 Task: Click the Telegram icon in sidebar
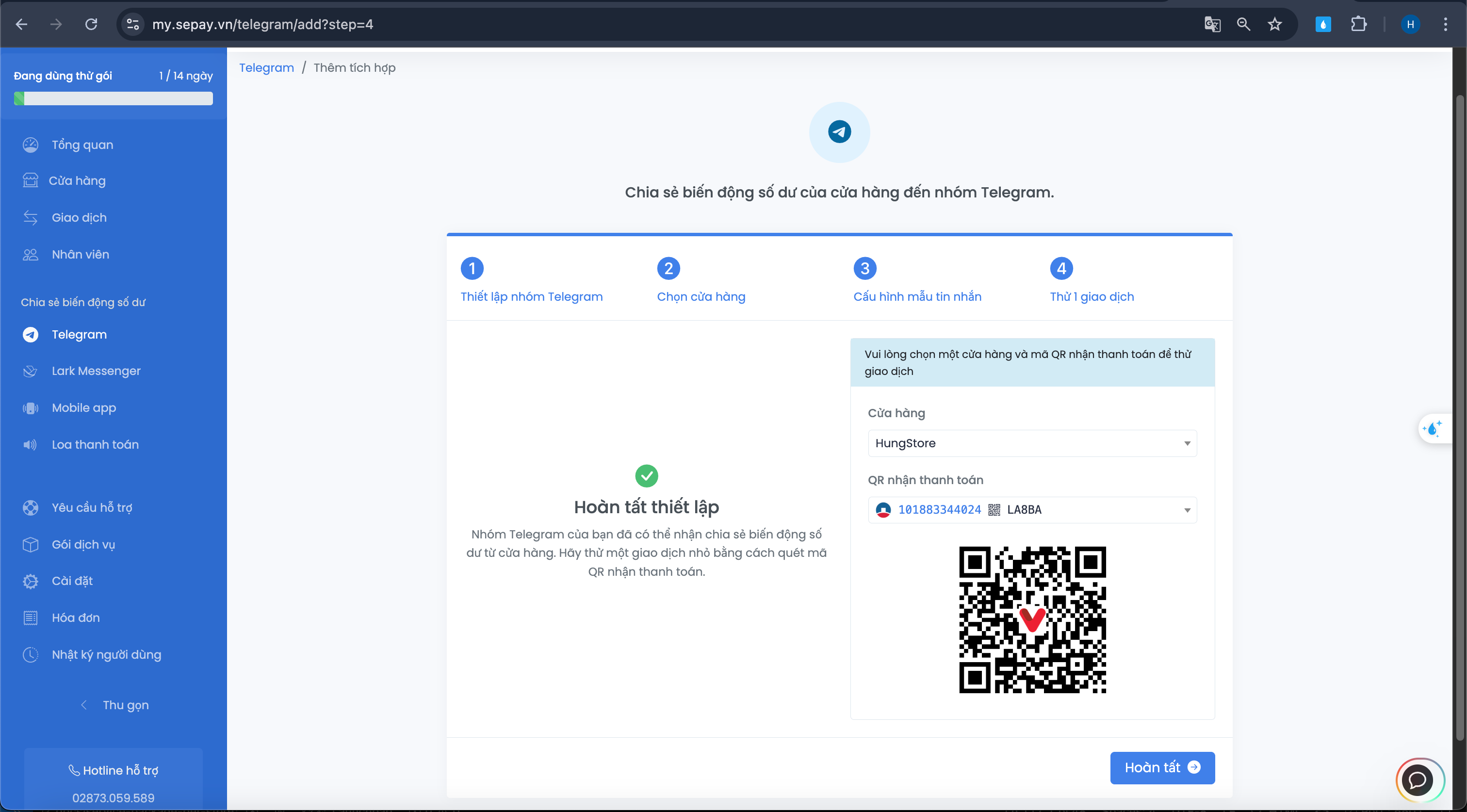pos(31,334)
